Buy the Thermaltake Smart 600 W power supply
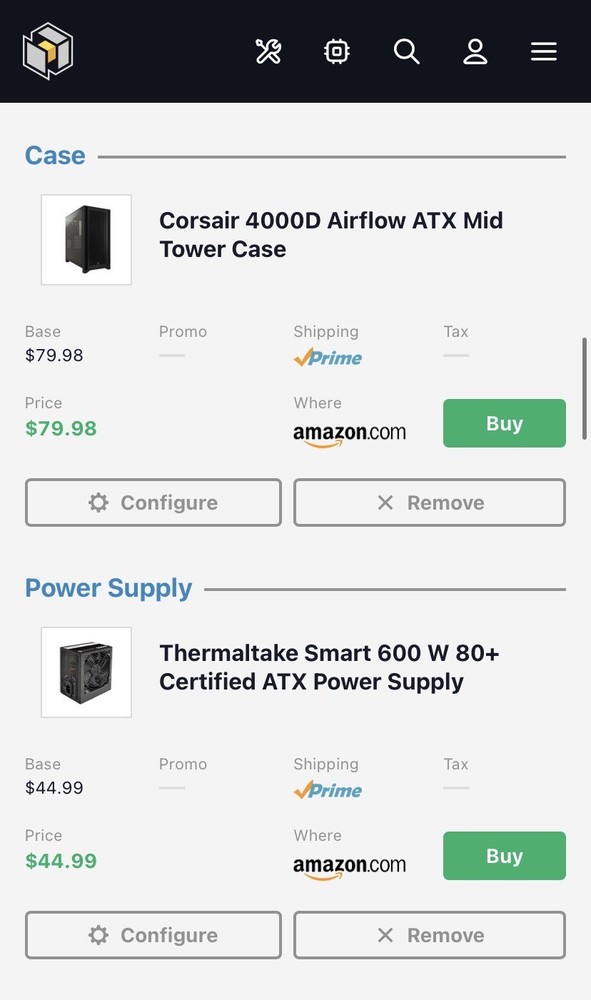Screen dimensions: 591x1000 point(504,856)
